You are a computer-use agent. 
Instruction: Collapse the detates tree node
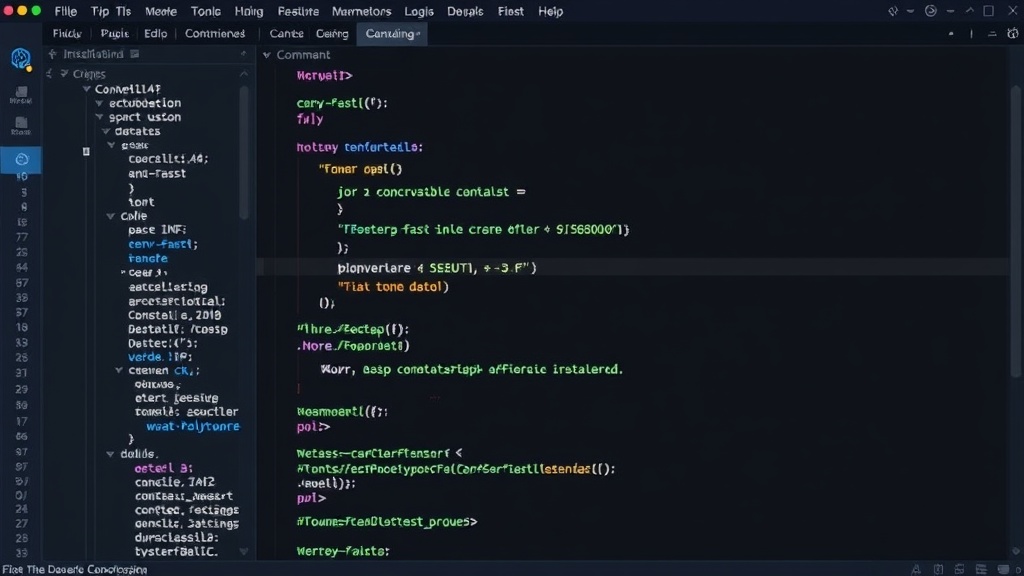(106, 131)
